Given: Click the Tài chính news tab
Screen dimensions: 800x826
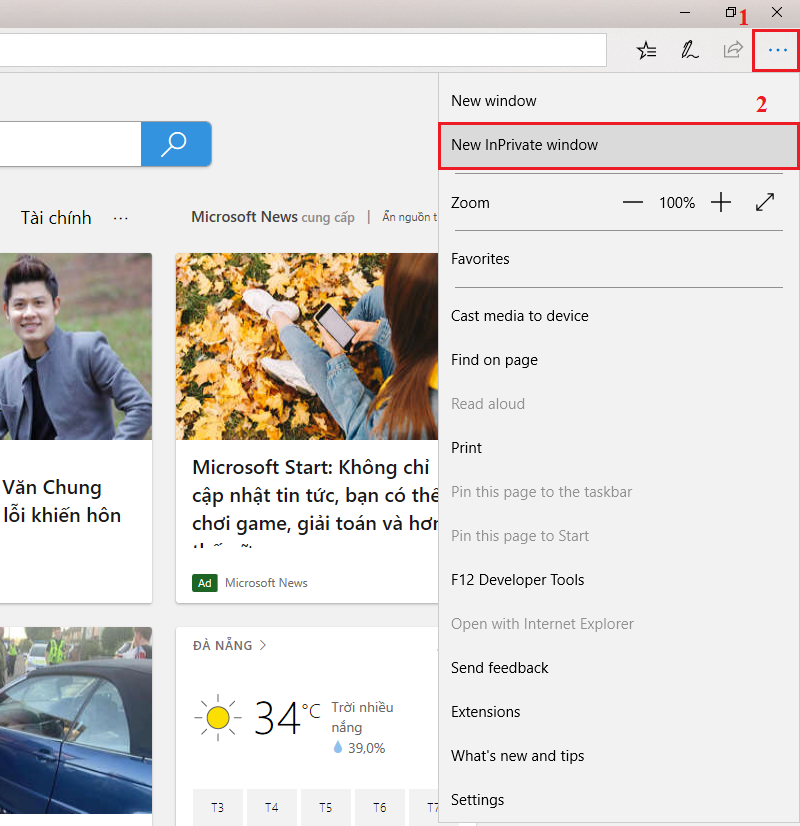Looking at the screenshot, I should [x=56, y=218].
